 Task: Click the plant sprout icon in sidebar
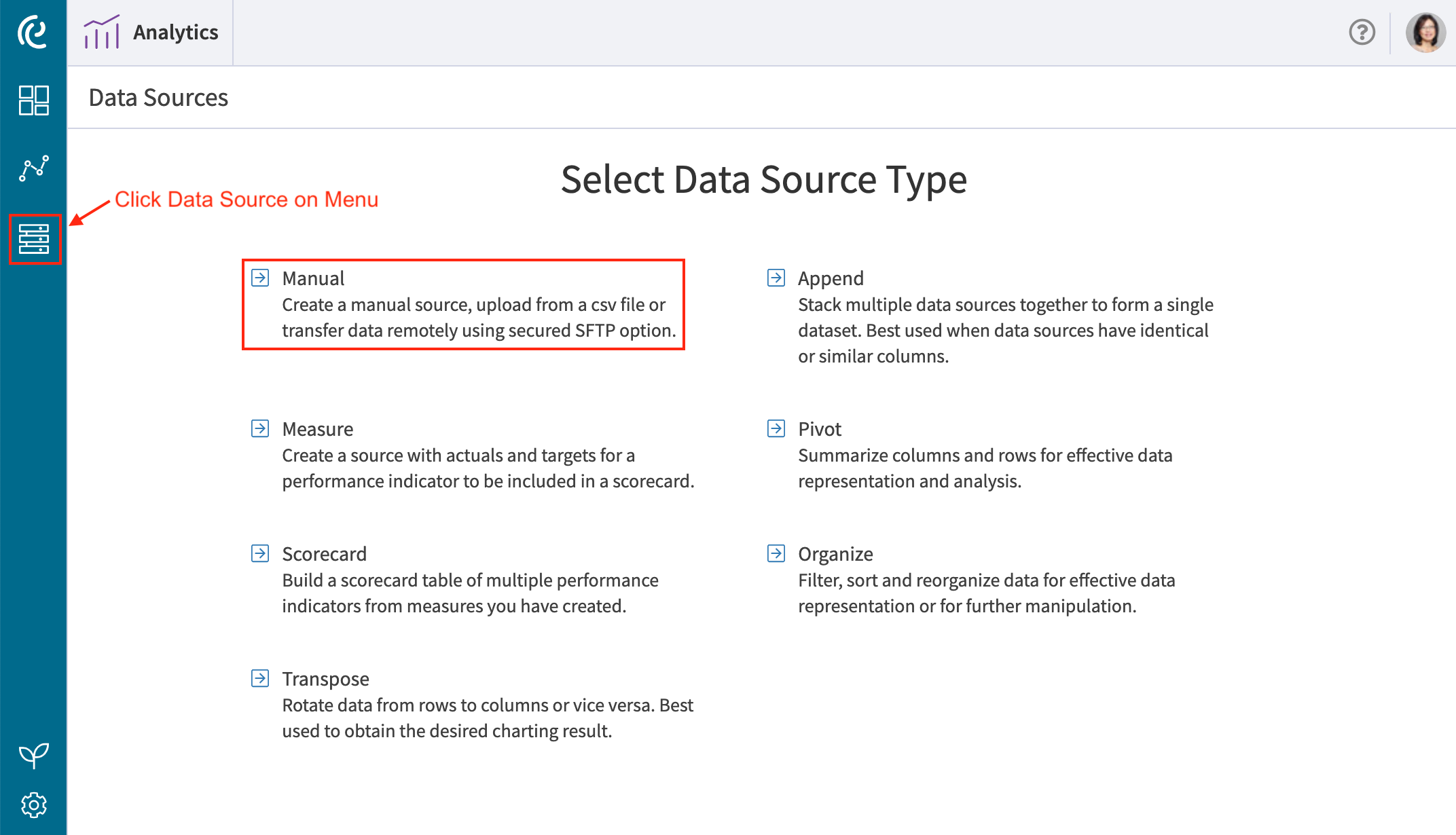point(33,755)
